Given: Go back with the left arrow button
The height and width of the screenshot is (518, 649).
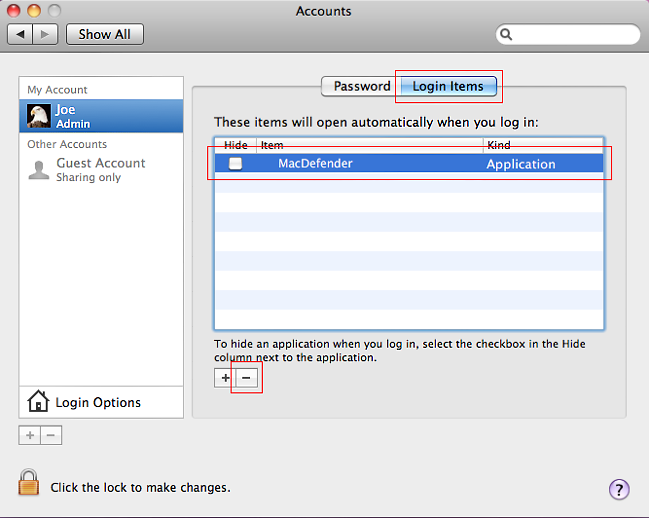Looking at the screenshot, I should tap(20, 34).
